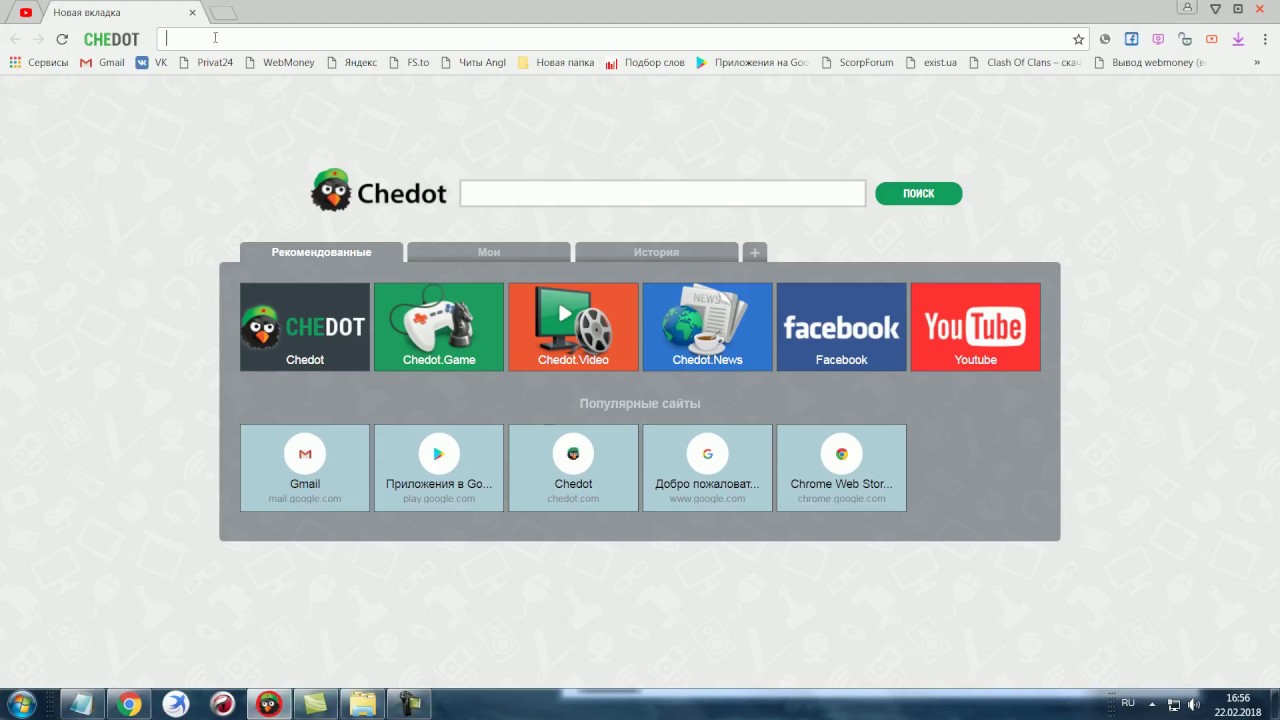Show hidden system tray icons
1280x720 pixels.
point(1152,705)
